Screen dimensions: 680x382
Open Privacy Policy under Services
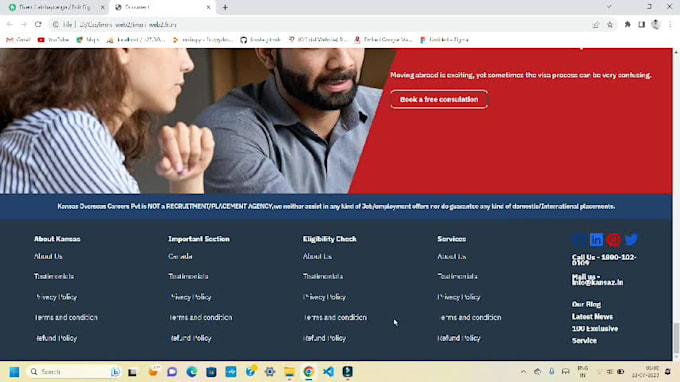coord(459,297)
